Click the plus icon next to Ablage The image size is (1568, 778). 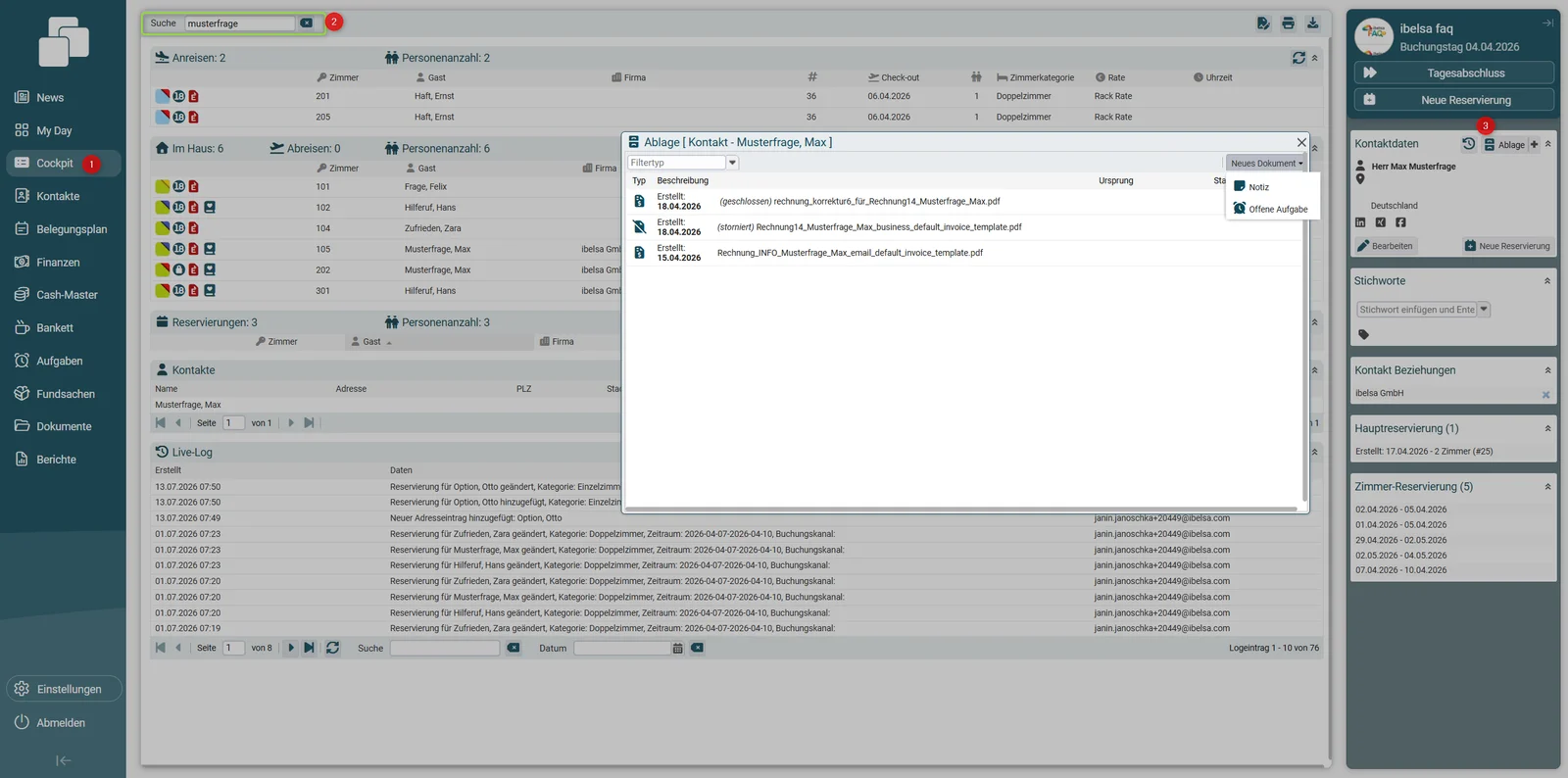(x=1534, y=144)
